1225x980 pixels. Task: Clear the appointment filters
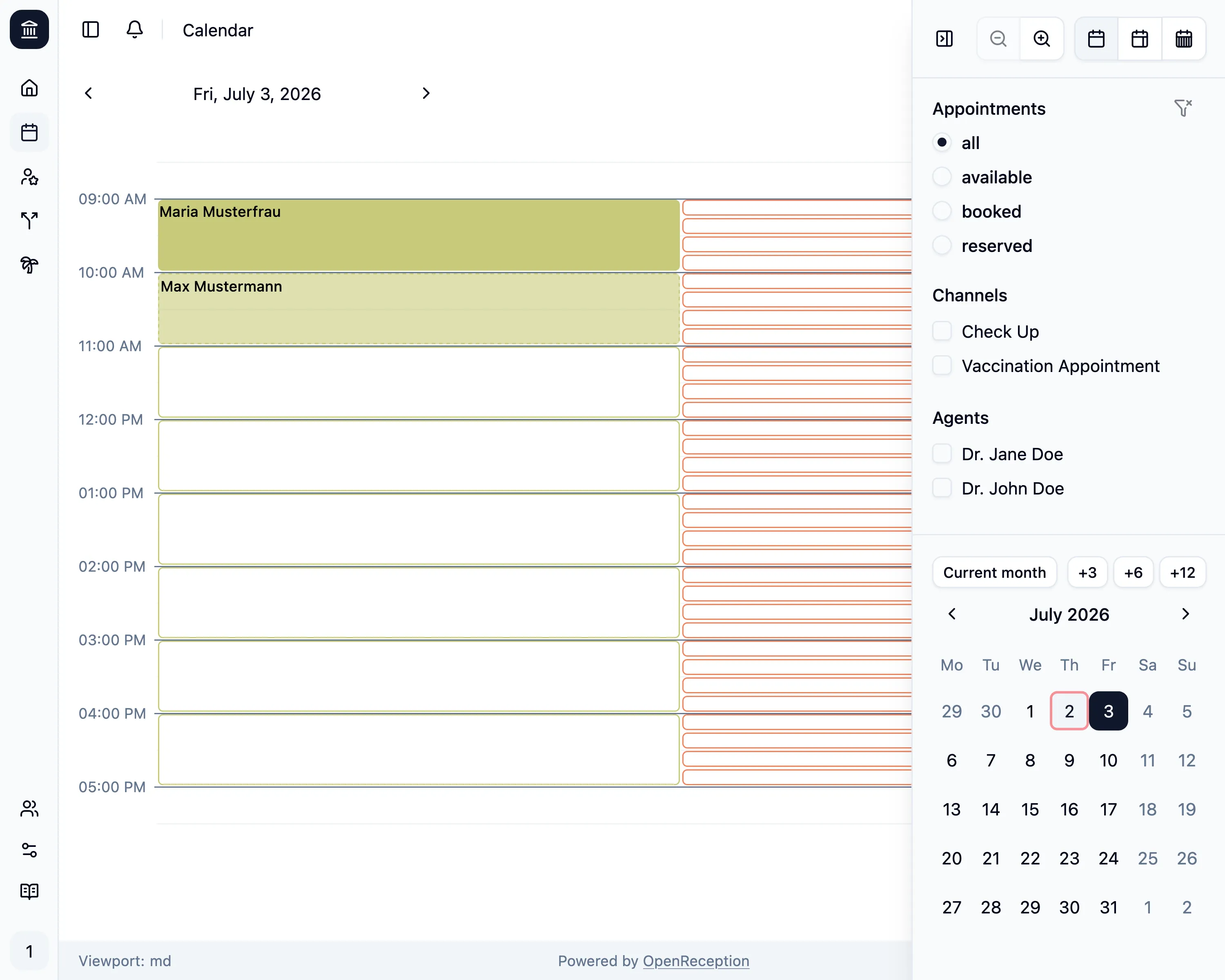1183,108
